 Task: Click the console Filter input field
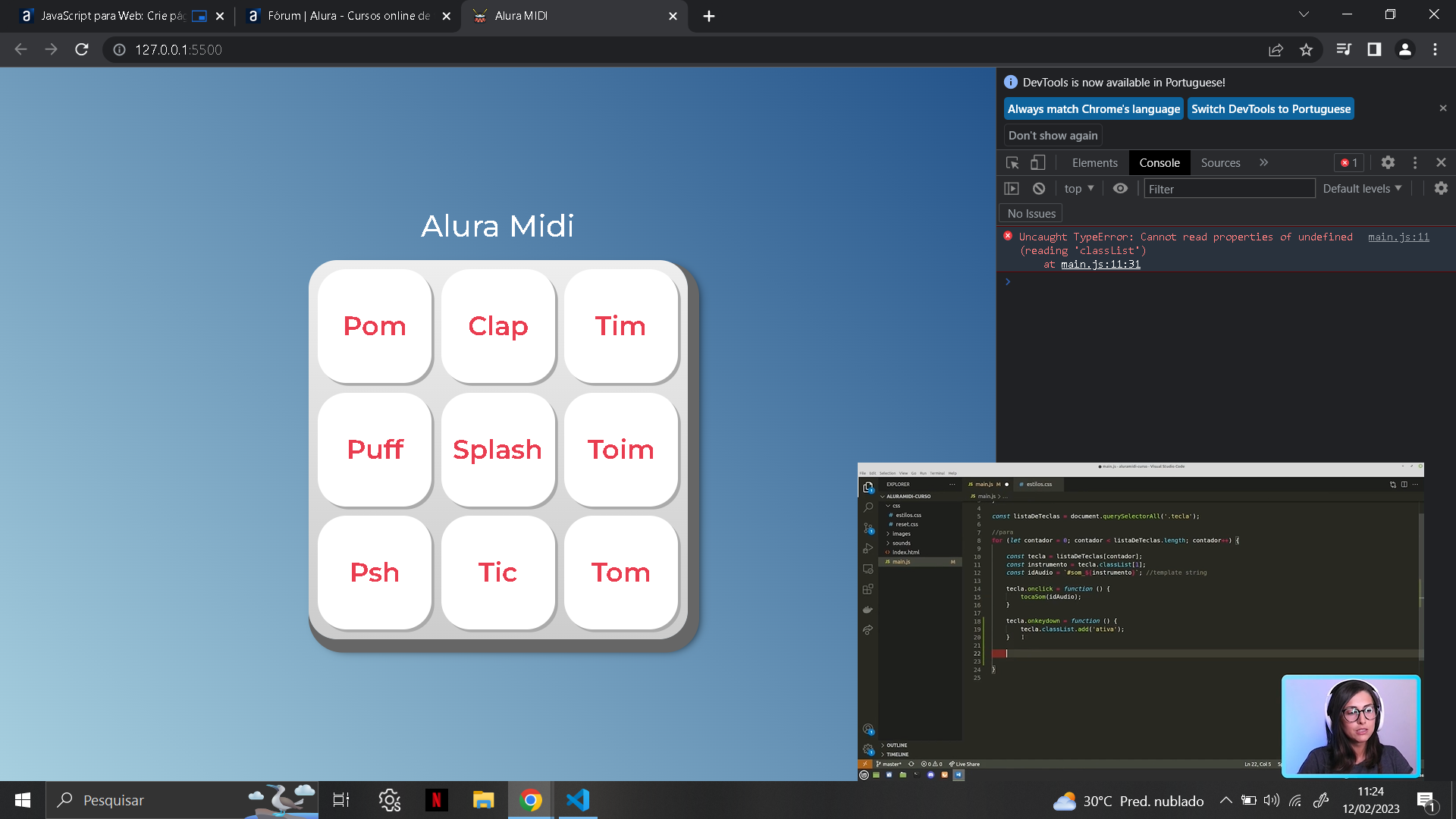pos(1229,189)
